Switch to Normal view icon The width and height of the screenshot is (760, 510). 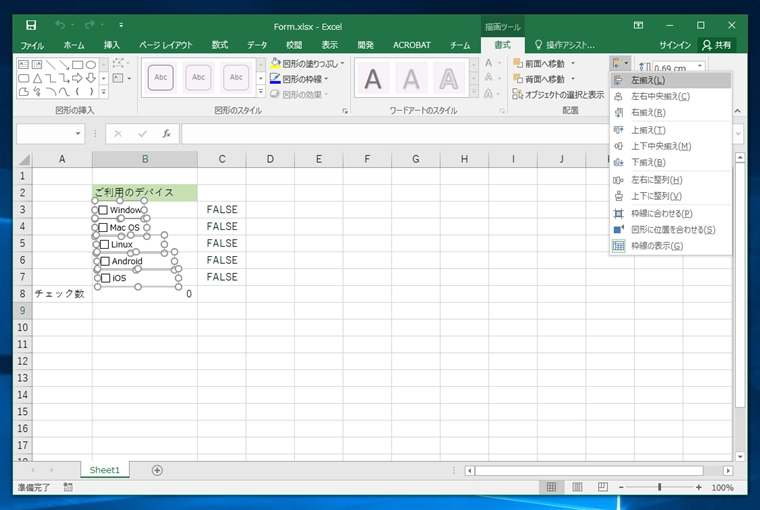tap(551, 487)
